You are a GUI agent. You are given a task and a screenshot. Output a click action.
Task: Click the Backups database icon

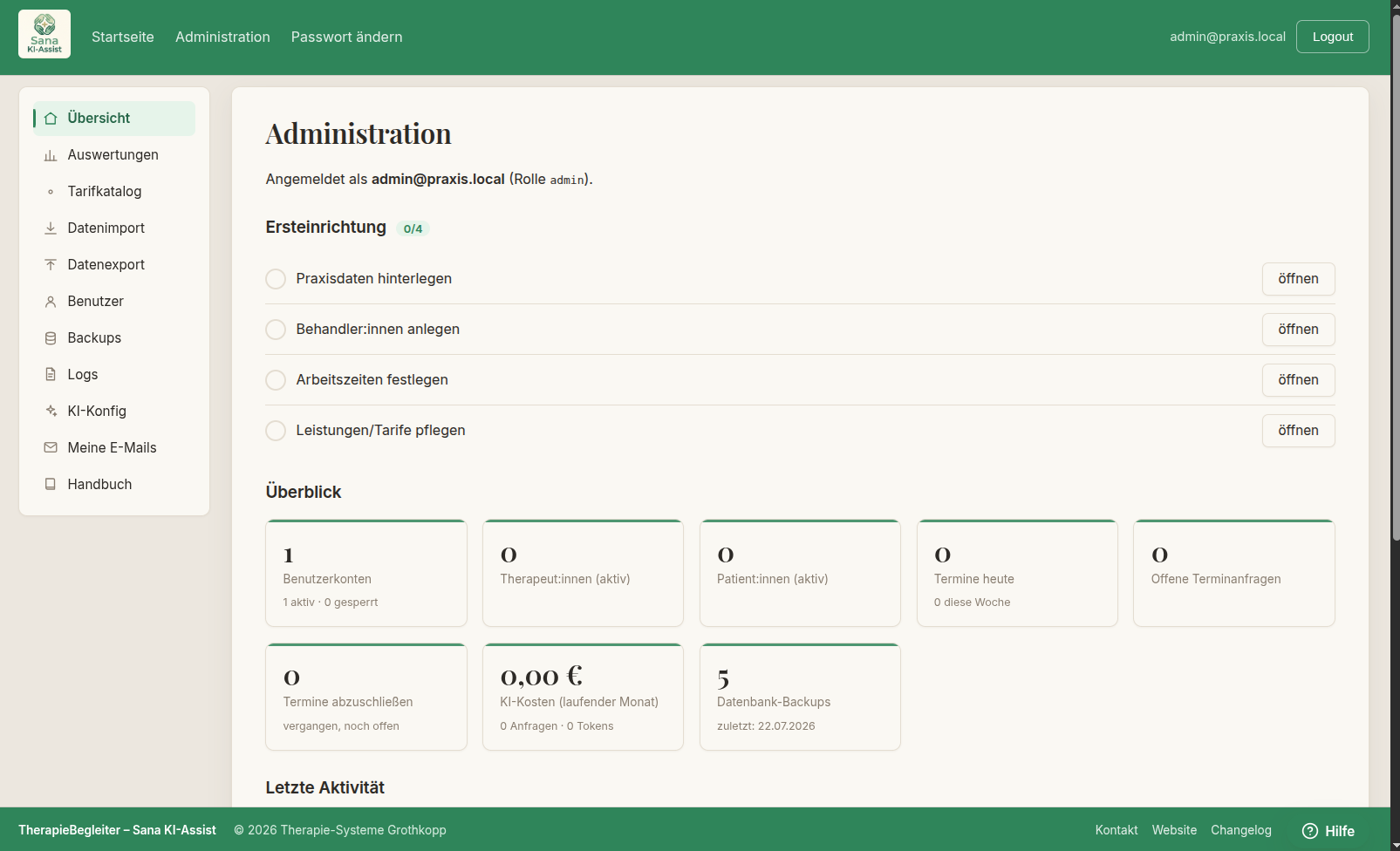click(x=51, y=338)
